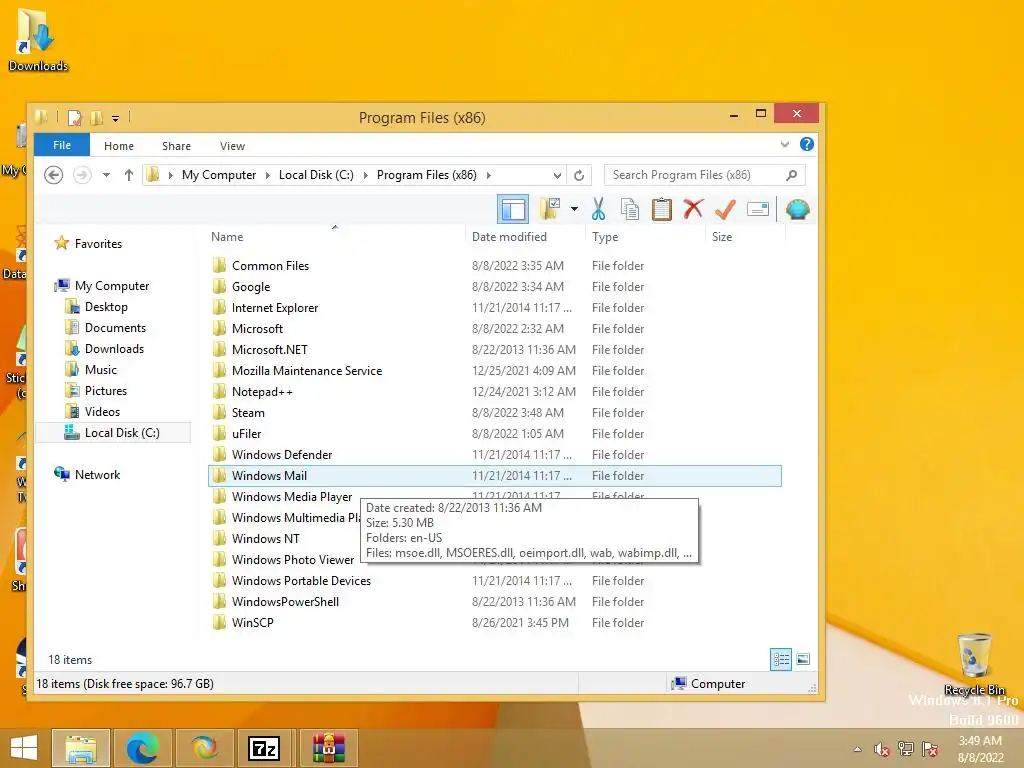This screenshot has width=1024, height=768.
Task: Select Music in the navigation pane
Action: pos(101,369)
